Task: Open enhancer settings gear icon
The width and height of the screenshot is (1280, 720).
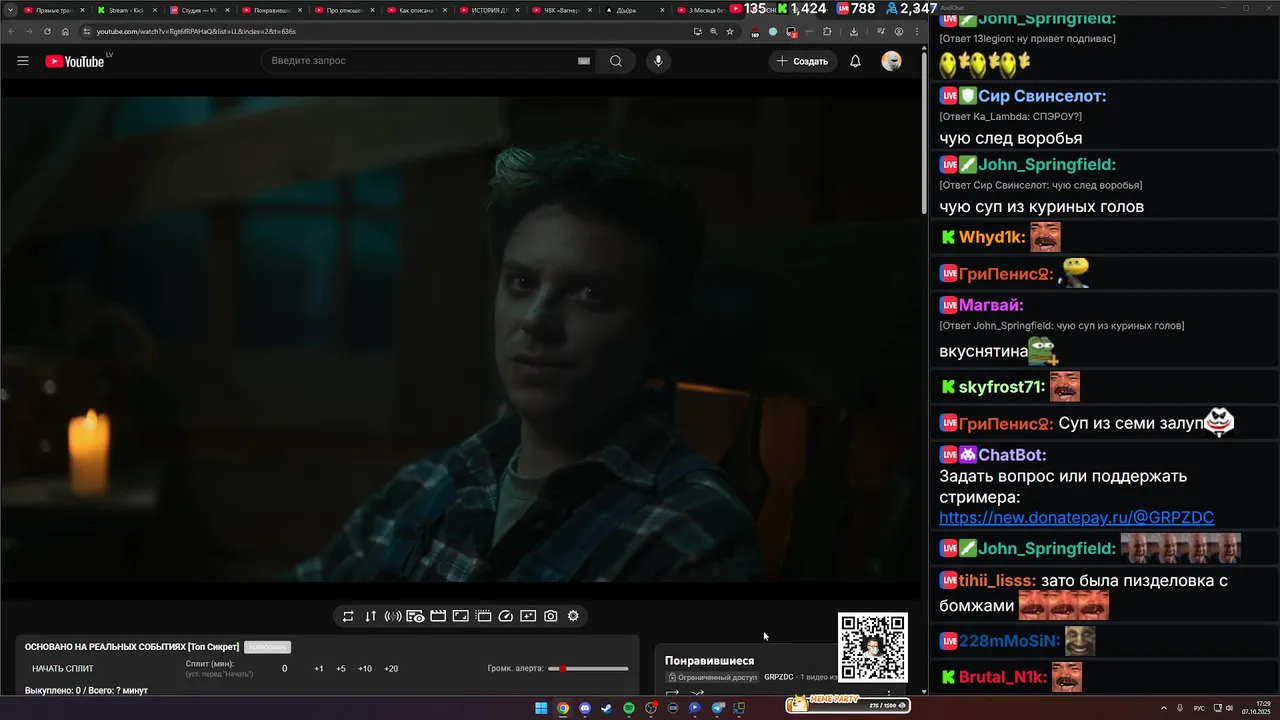Action: (x=573, y=616)
